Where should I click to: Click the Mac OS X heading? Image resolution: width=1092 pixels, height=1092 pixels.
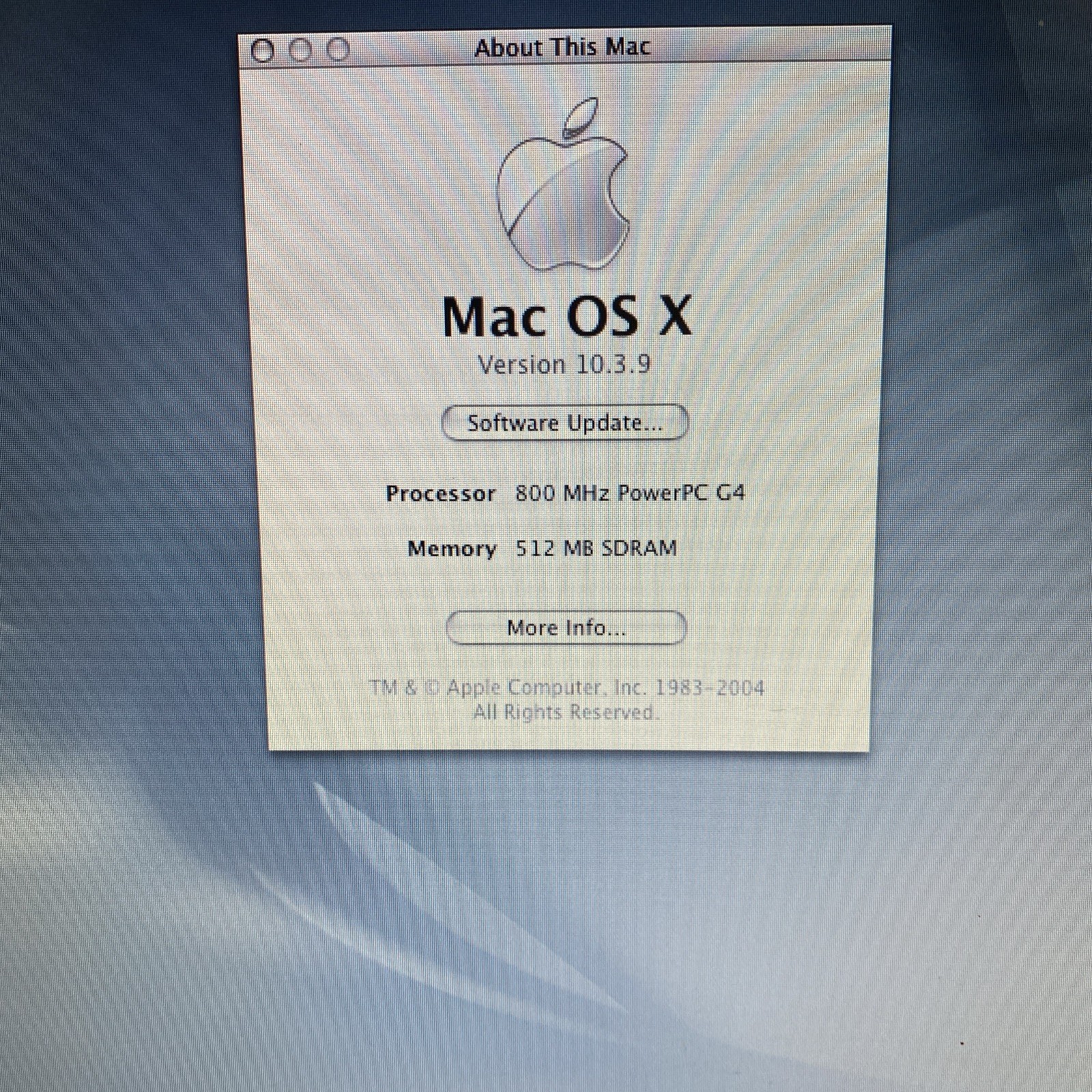tap(566, 317)
